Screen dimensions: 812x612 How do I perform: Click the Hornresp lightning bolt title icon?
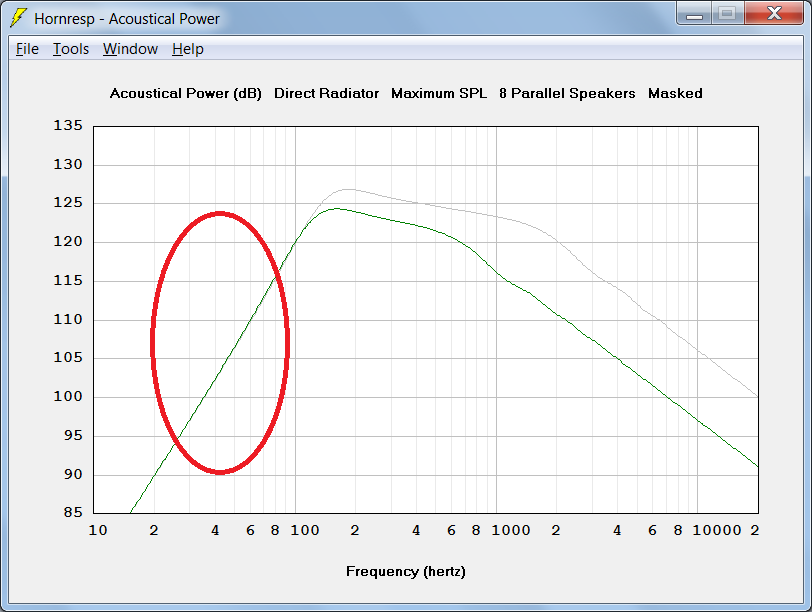click(19, 18)
